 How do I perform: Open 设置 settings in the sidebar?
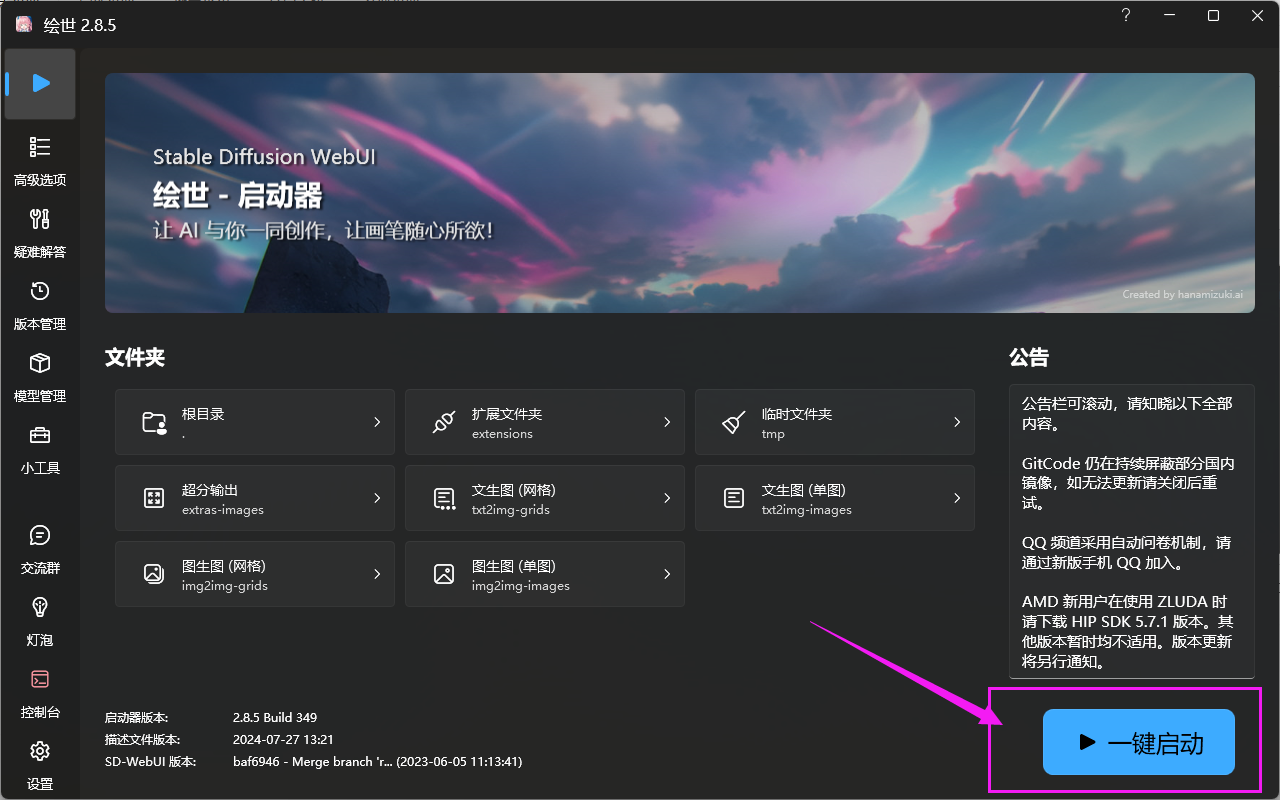(40, 764)
